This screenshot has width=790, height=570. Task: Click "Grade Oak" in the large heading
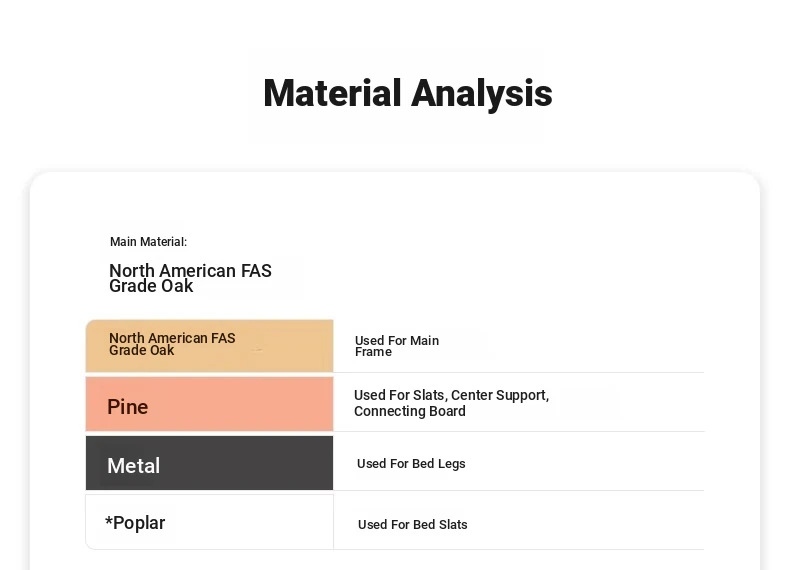pyautogui.click(x=151, y=287)
